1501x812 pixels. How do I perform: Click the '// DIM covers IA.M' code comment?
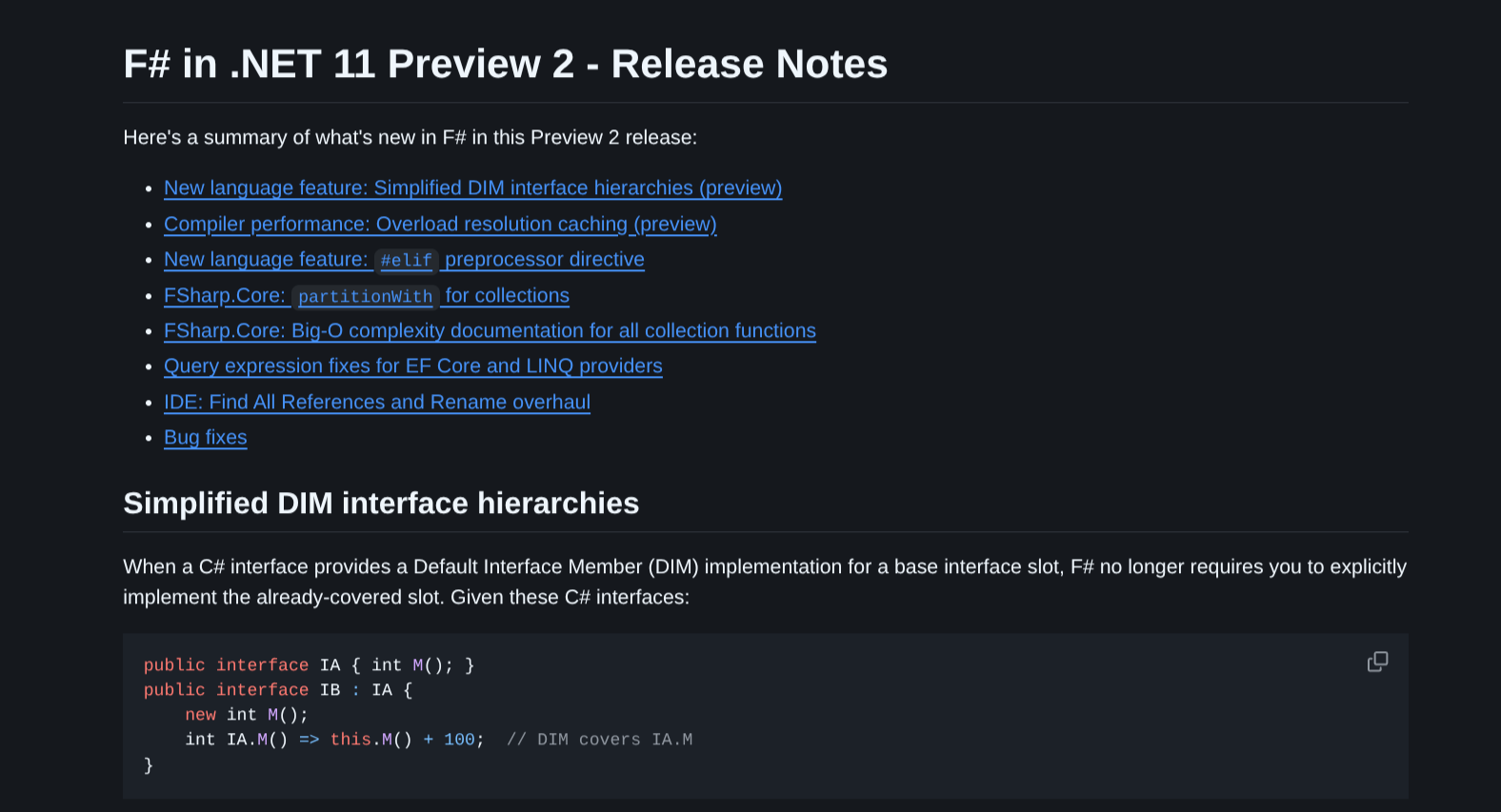[599, 740]
